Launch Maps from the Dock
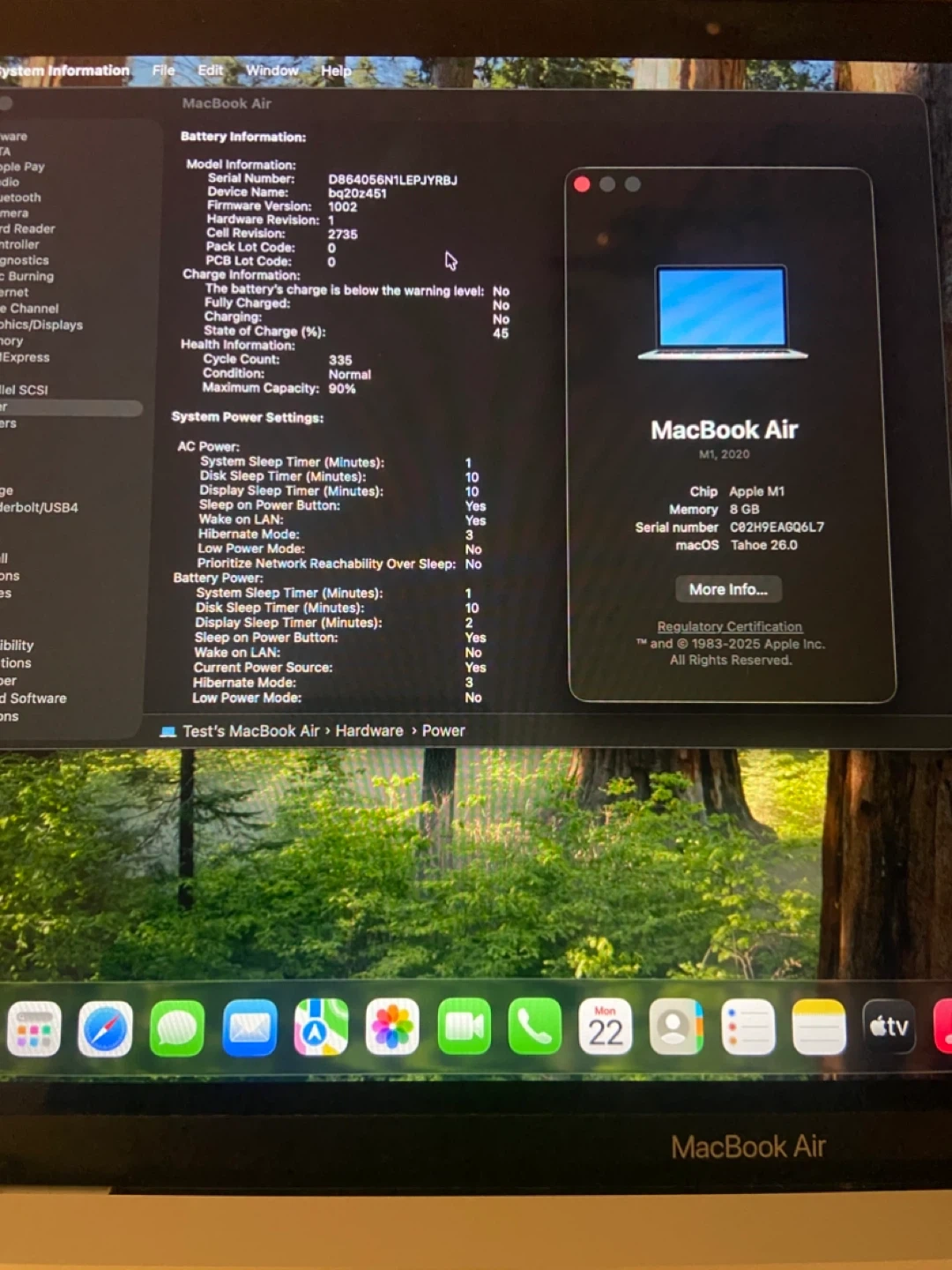 tap(321, 1027)
